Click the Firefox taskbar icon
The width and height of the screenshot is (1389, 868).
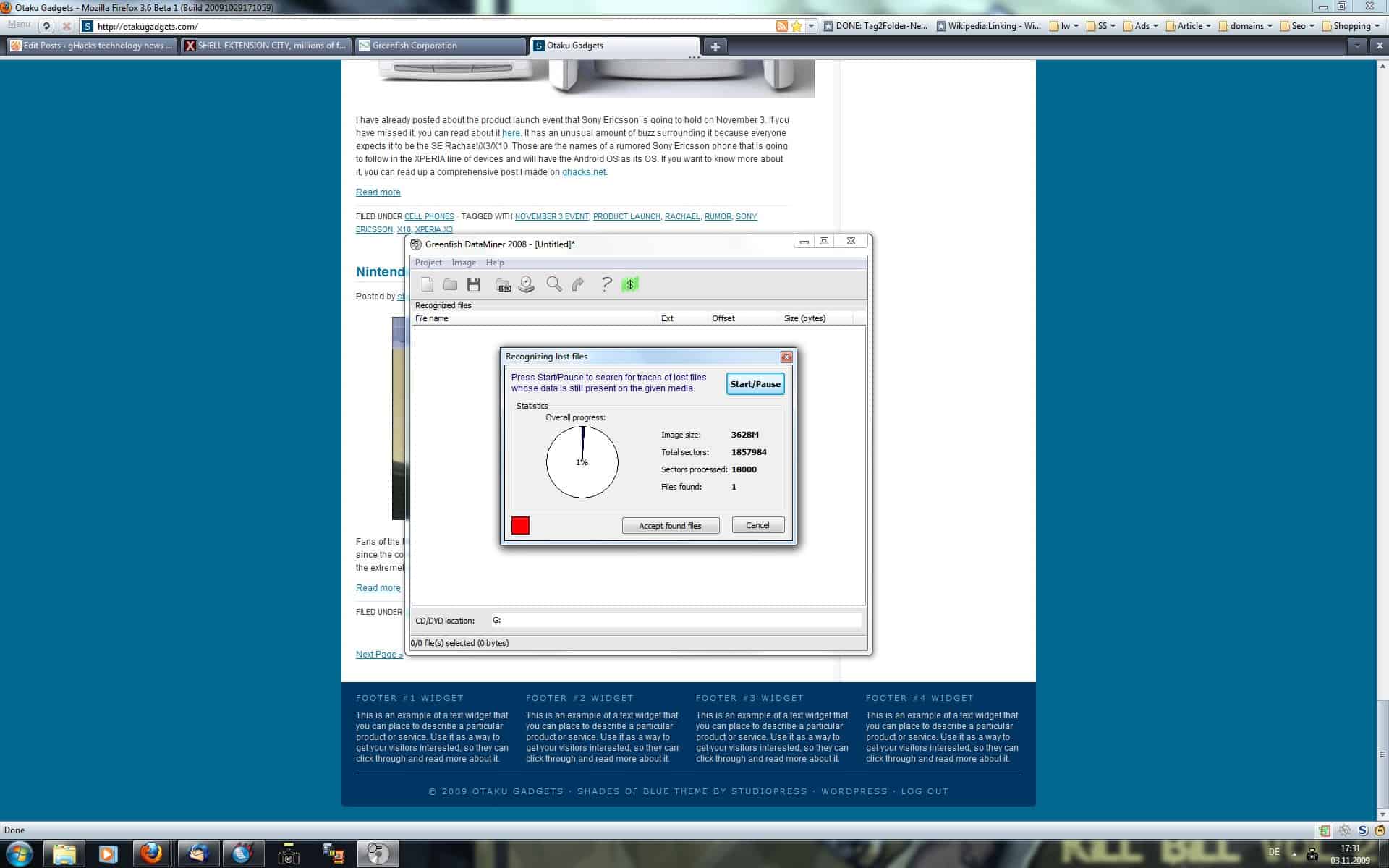(151, 854)
